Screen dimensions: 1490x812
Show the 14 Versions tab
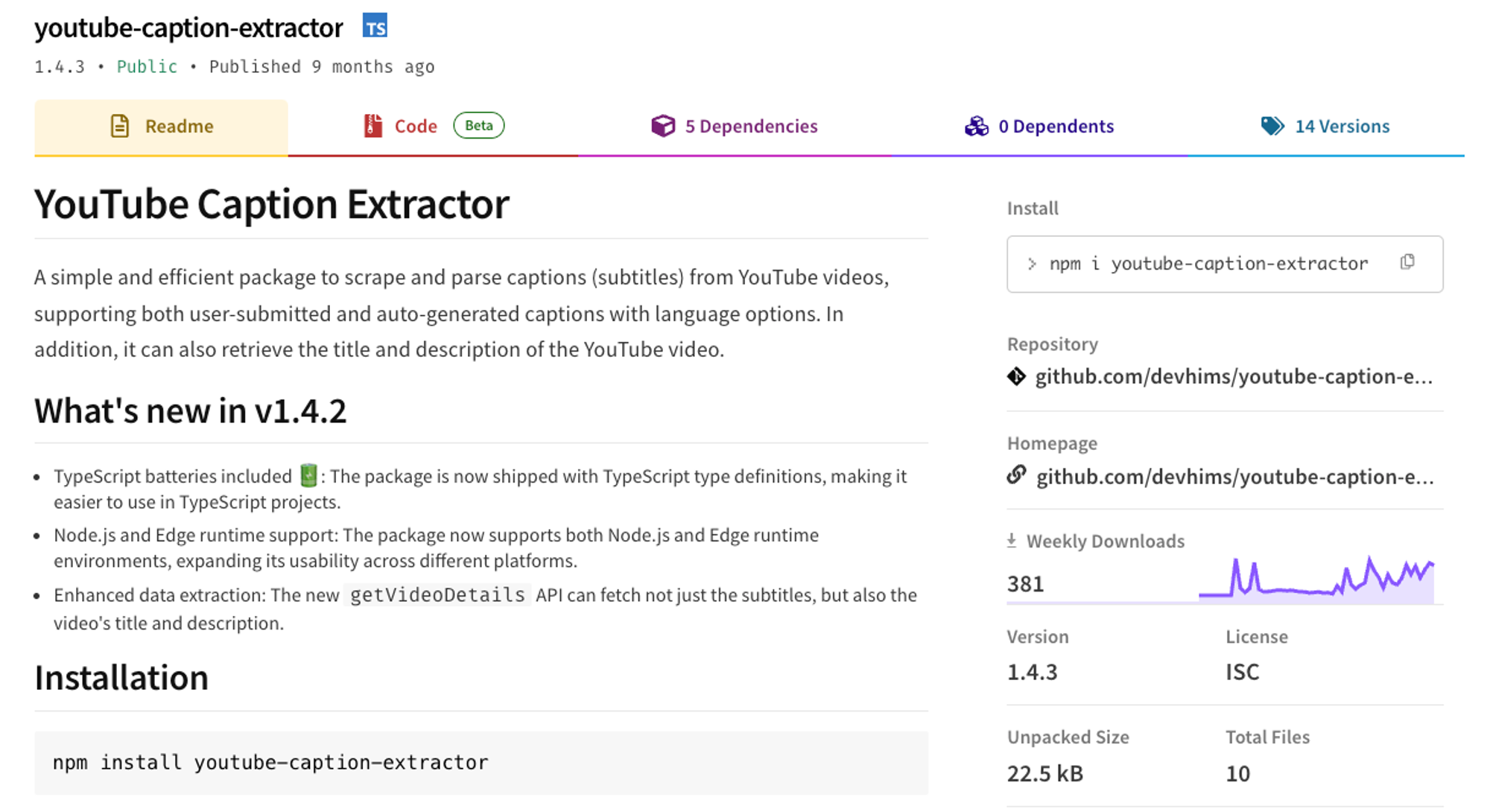coord(1342,127)
